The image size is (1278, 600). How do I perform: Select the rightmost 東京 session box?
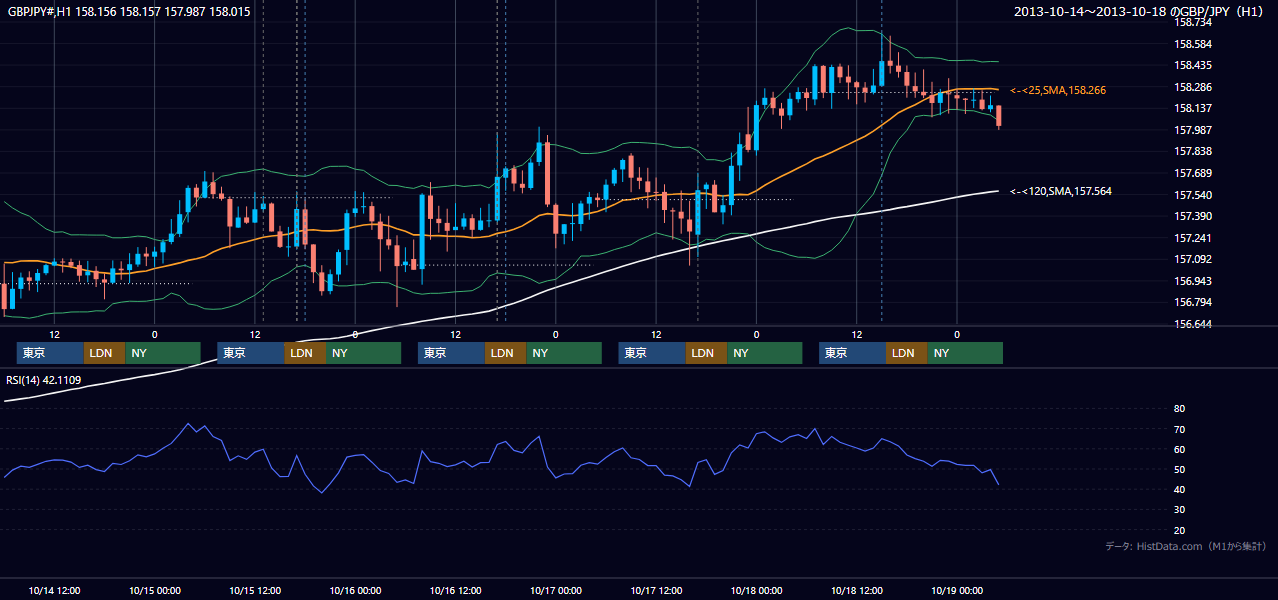(x=852, y=353)
